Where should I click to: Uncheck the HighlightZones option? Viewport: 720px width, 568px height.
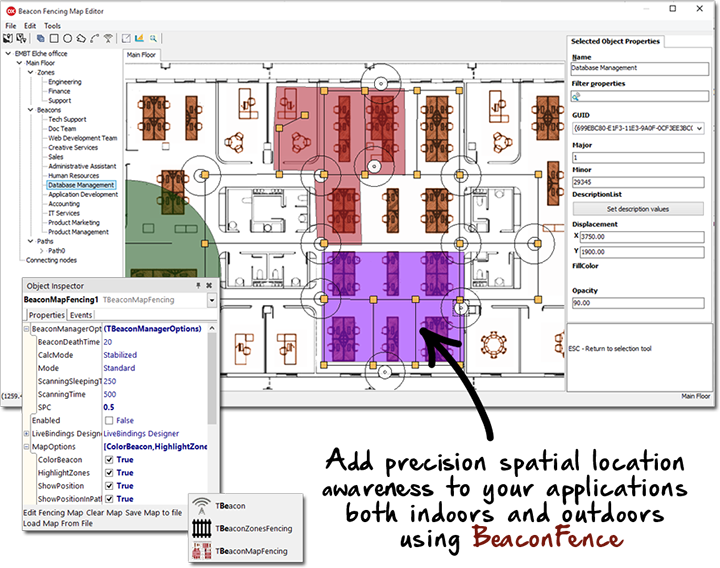109,473
